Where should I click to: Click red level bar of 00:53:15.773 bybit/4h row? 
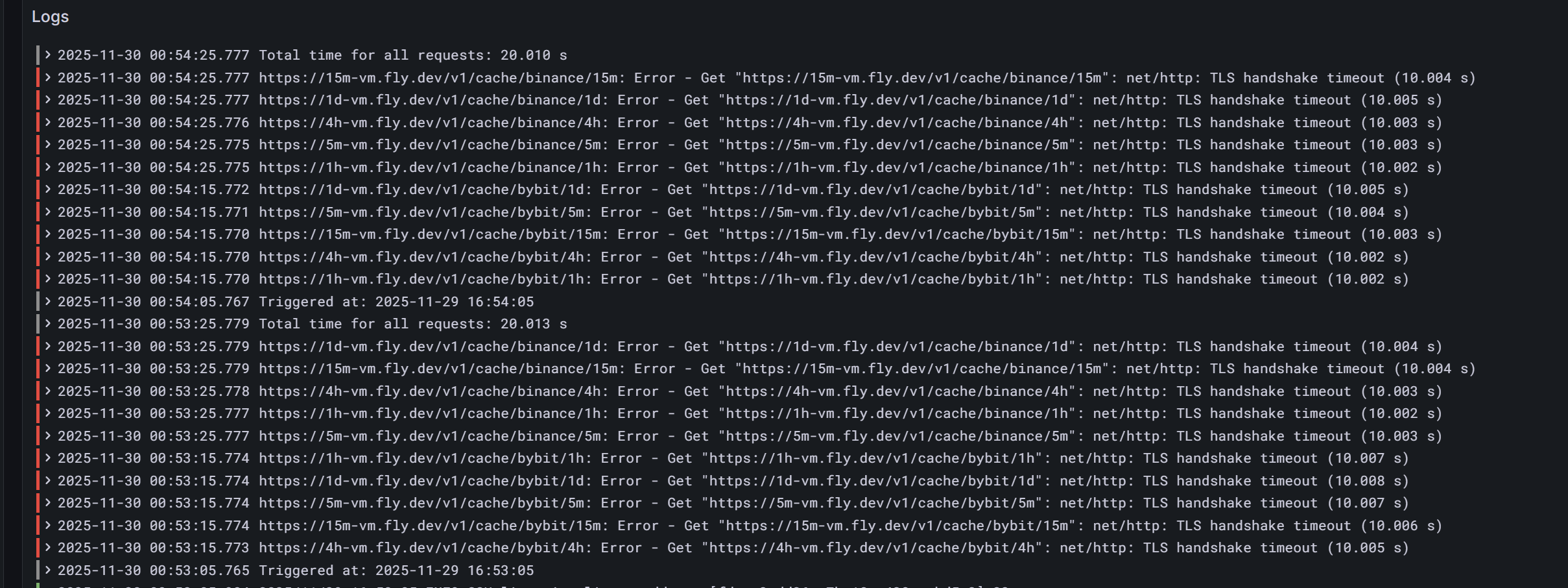38,548
